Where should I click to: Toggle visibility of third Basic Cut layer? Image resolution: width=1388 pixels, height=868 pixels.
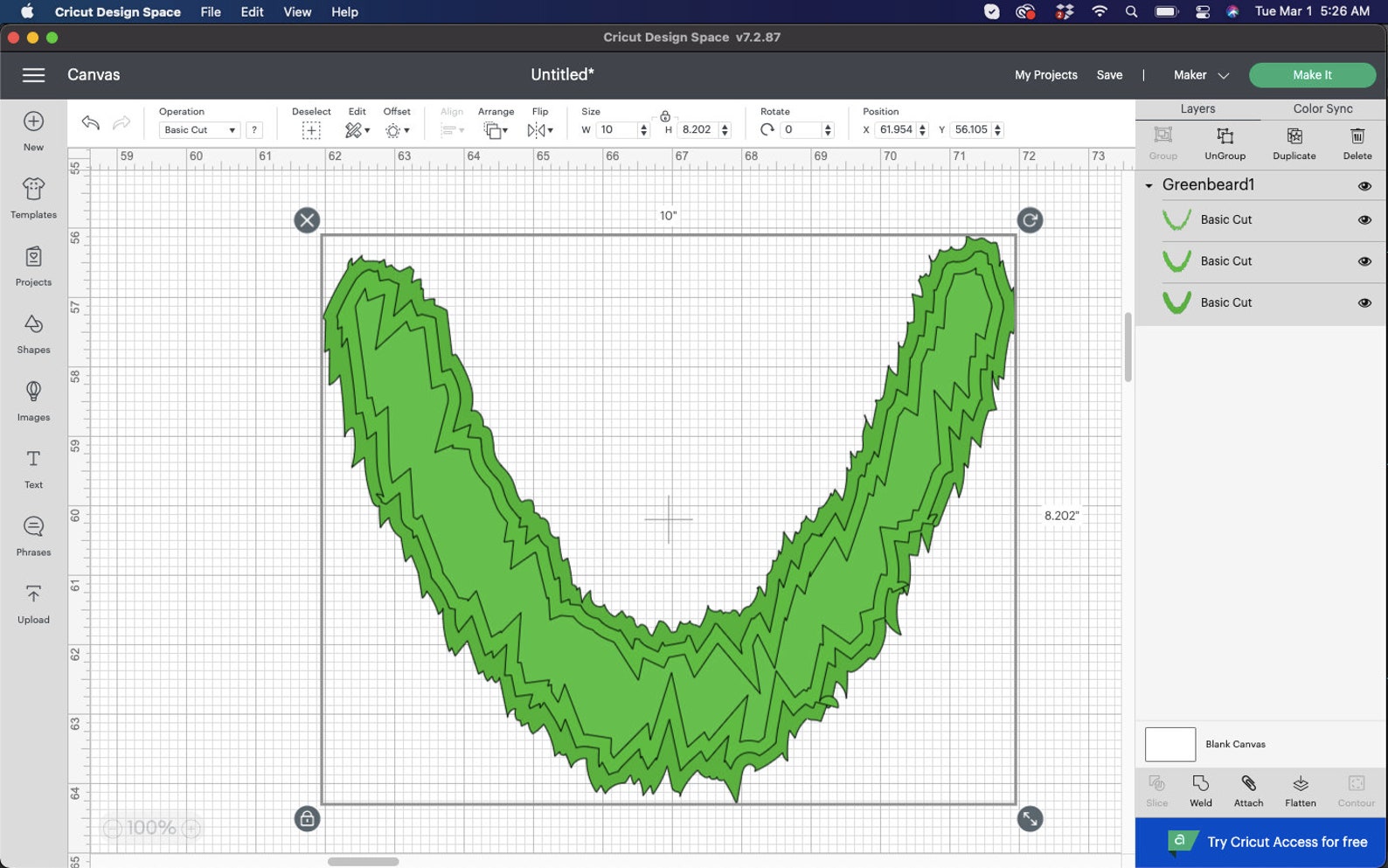point(1364,303)
